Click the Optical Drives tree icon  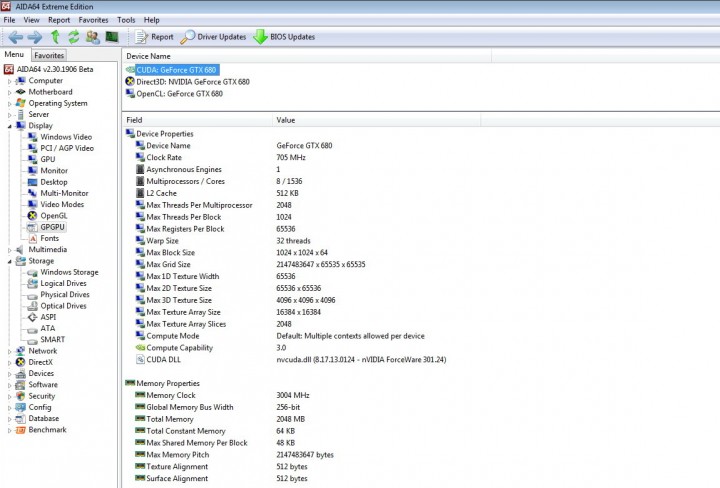click(32, 306)
